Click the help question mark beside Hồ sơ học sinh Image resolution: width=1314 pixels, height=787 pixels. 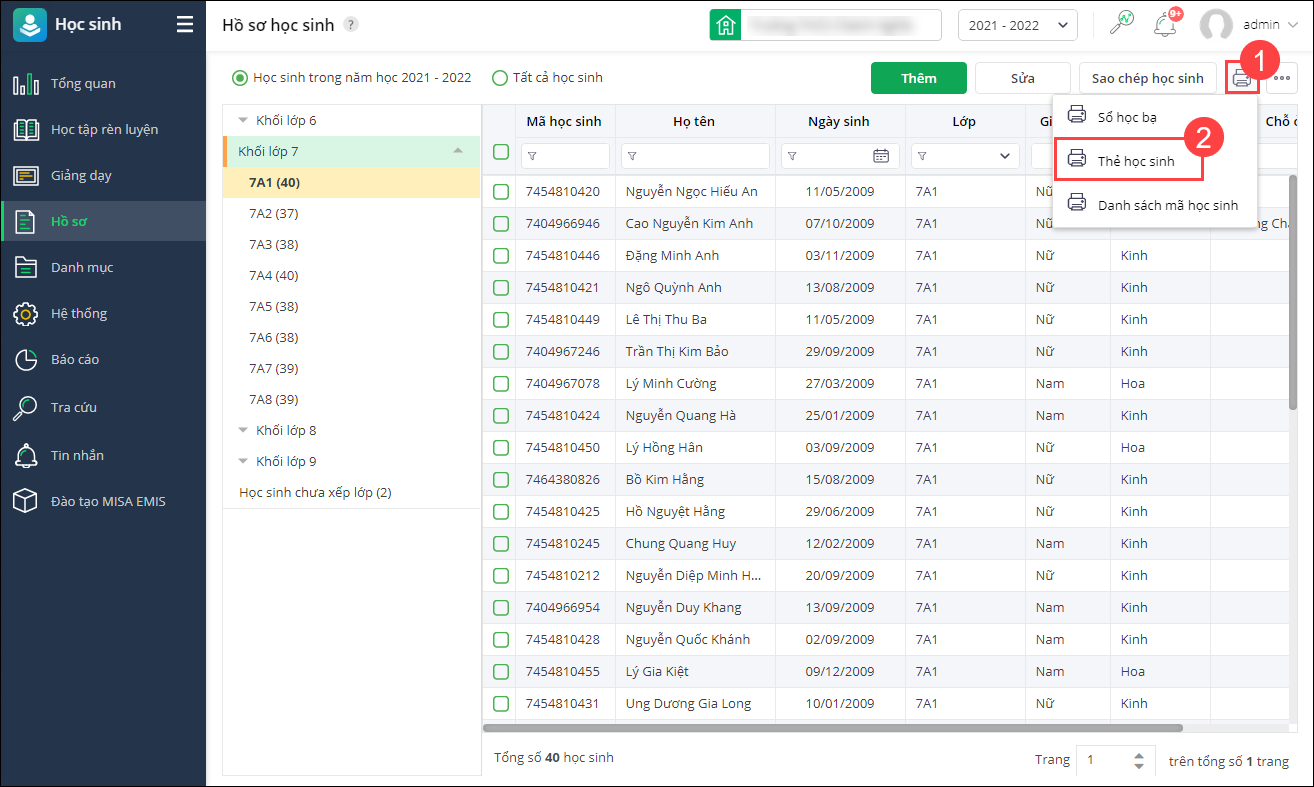point(351,25)
